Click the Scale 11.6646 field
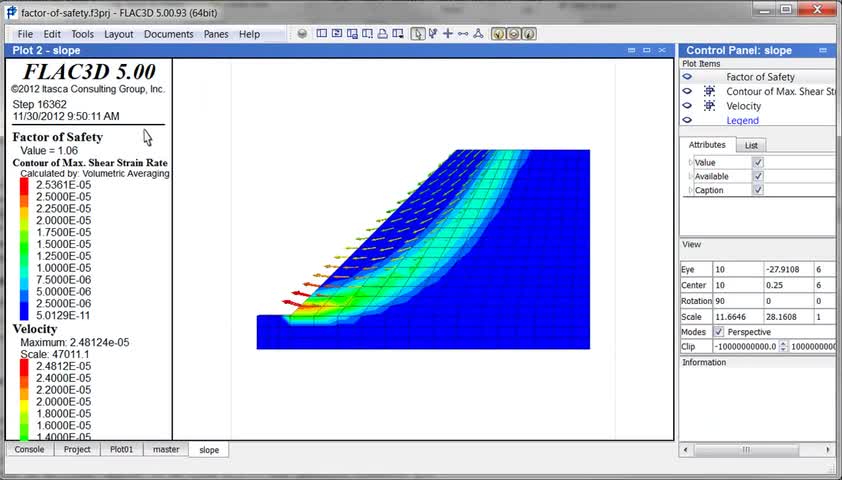Screen dimensions: 842x480 (x=738, y=317)
